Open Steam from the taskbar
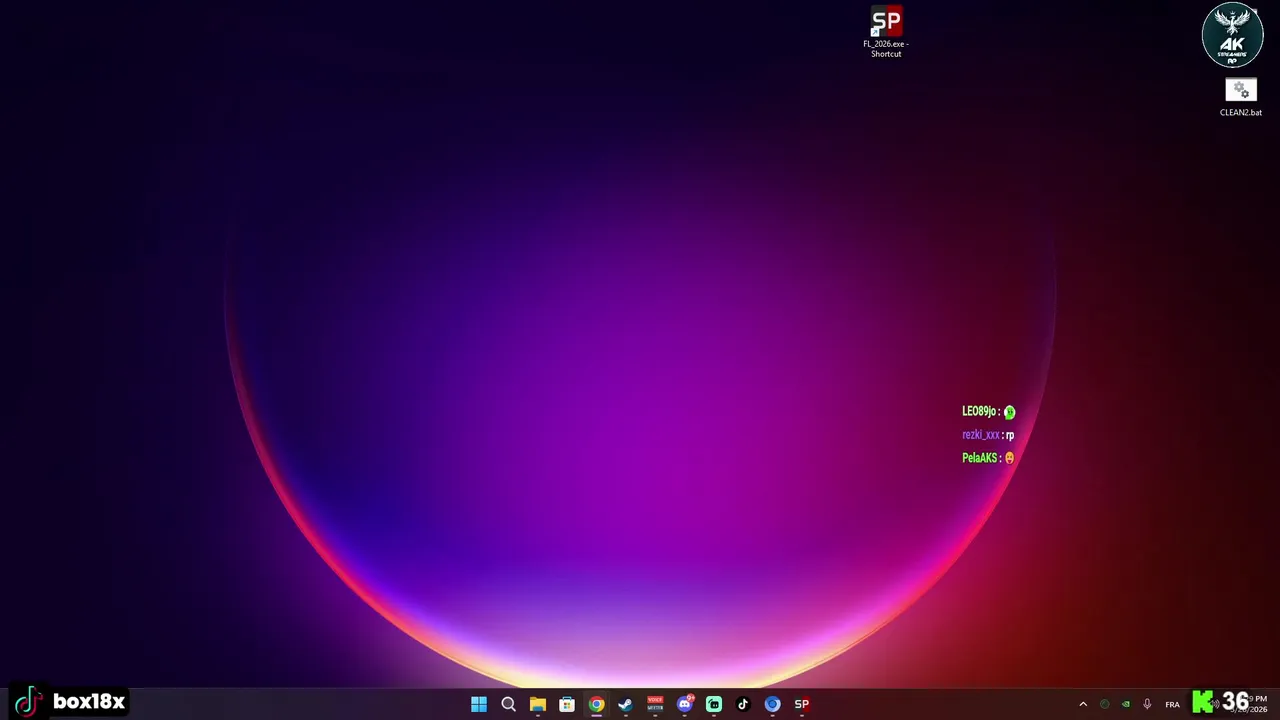1280x720 pixels. 626,704
